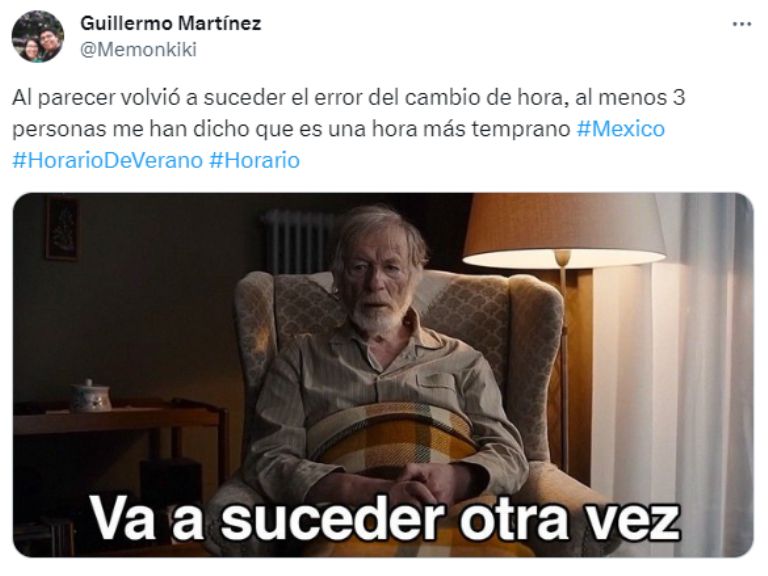768x576 pixels.
Task: Follow the #Horario hashtag link
Action: tap(254, 160)
